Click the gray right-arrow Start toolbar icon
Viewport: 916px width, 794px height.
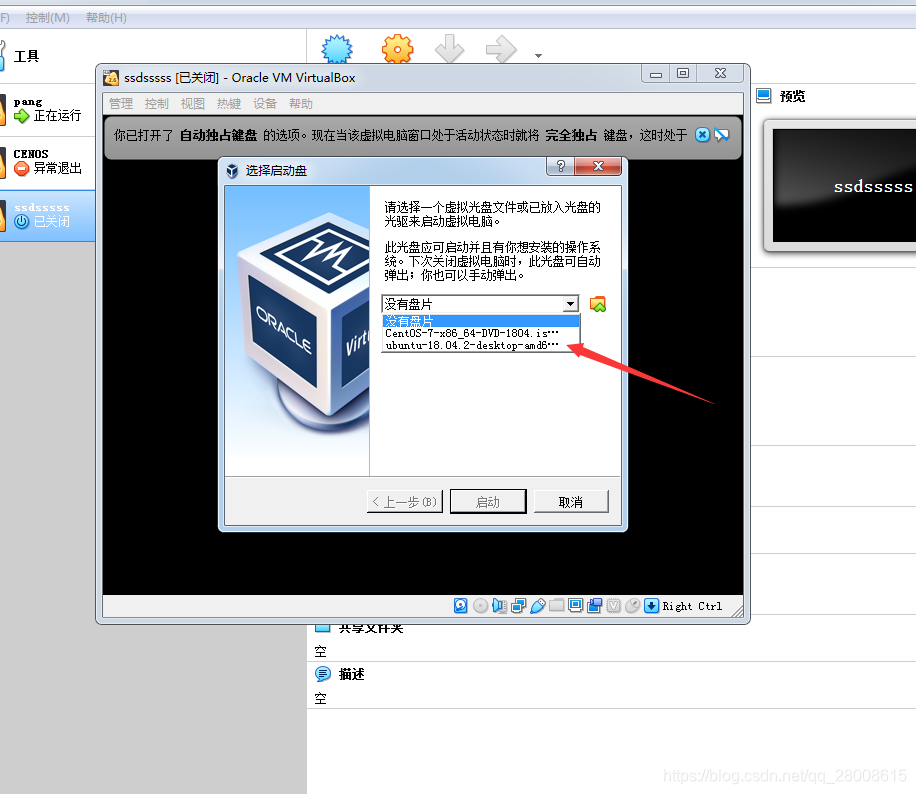[x=501, y=49]
